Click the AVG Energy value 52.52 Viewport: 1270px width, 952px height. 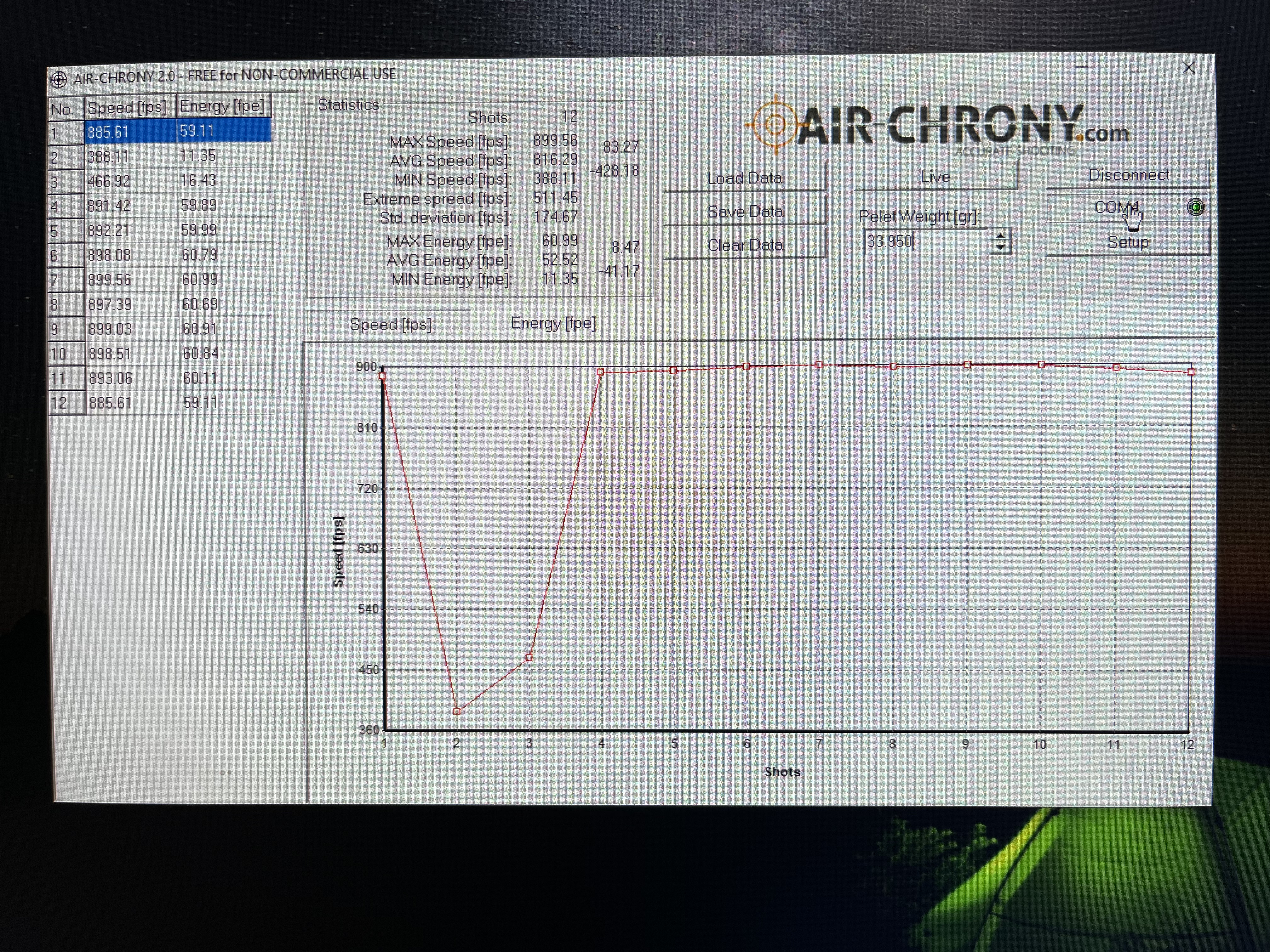pos(560,259)
